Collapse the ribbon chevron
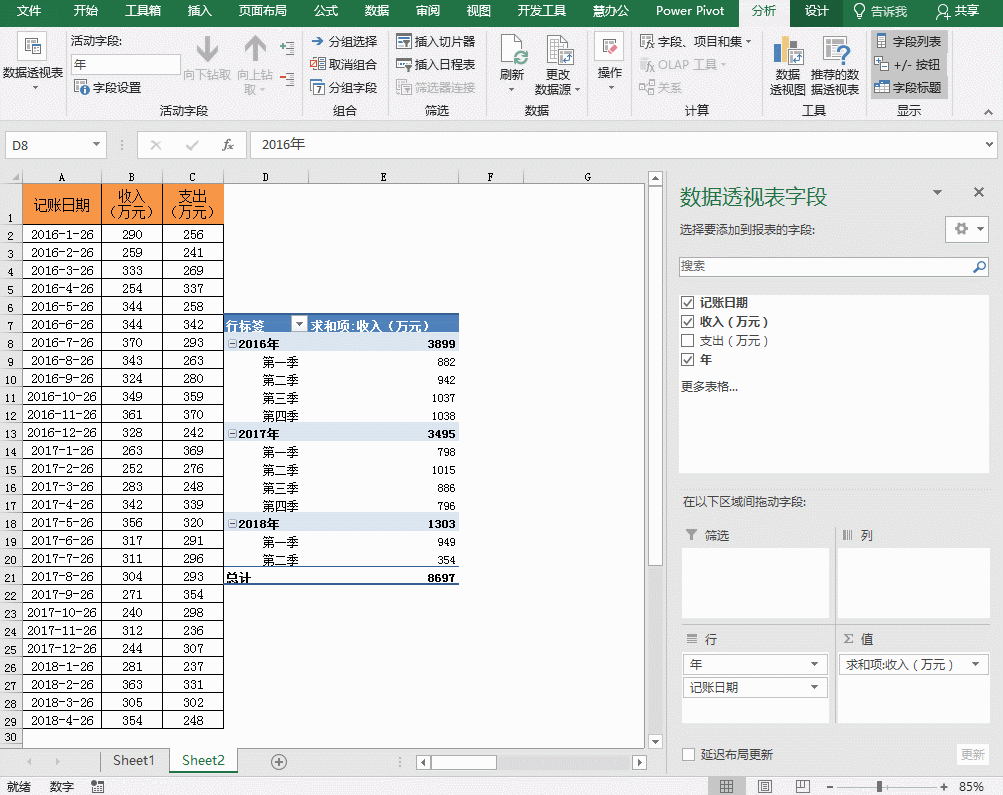Image resolution: width=1003 pixels, height=795 pixels. [x=988, y=112]
